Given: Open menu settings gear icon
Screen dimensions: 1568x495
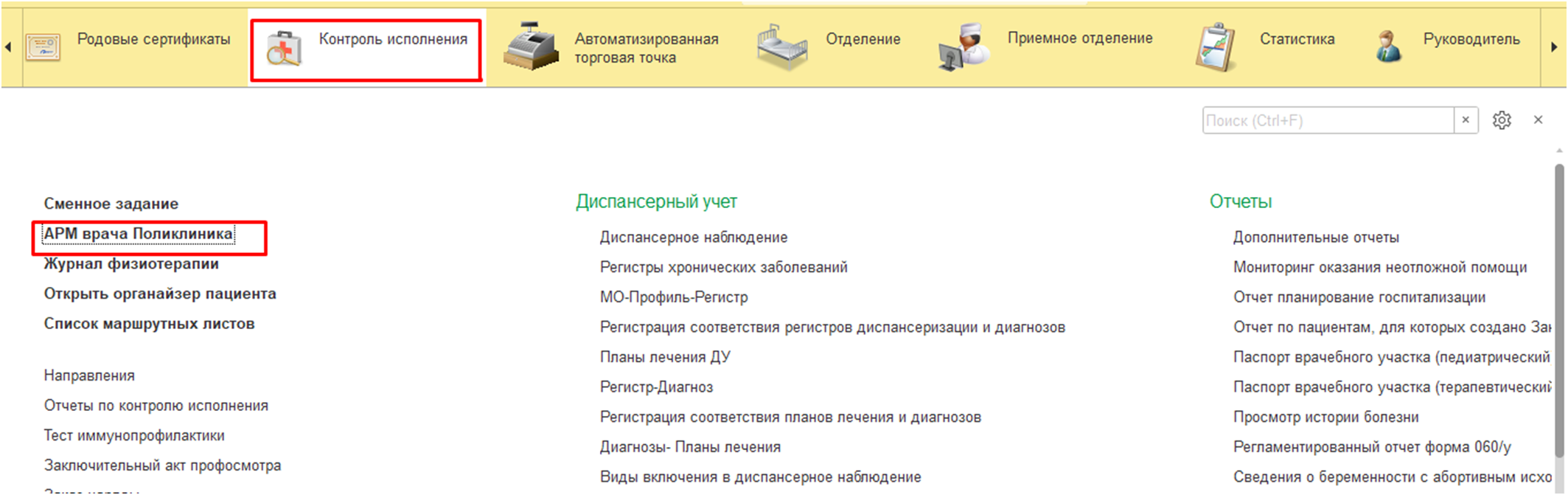Looking at the screenshot, I should click(x=1502, y=120).
